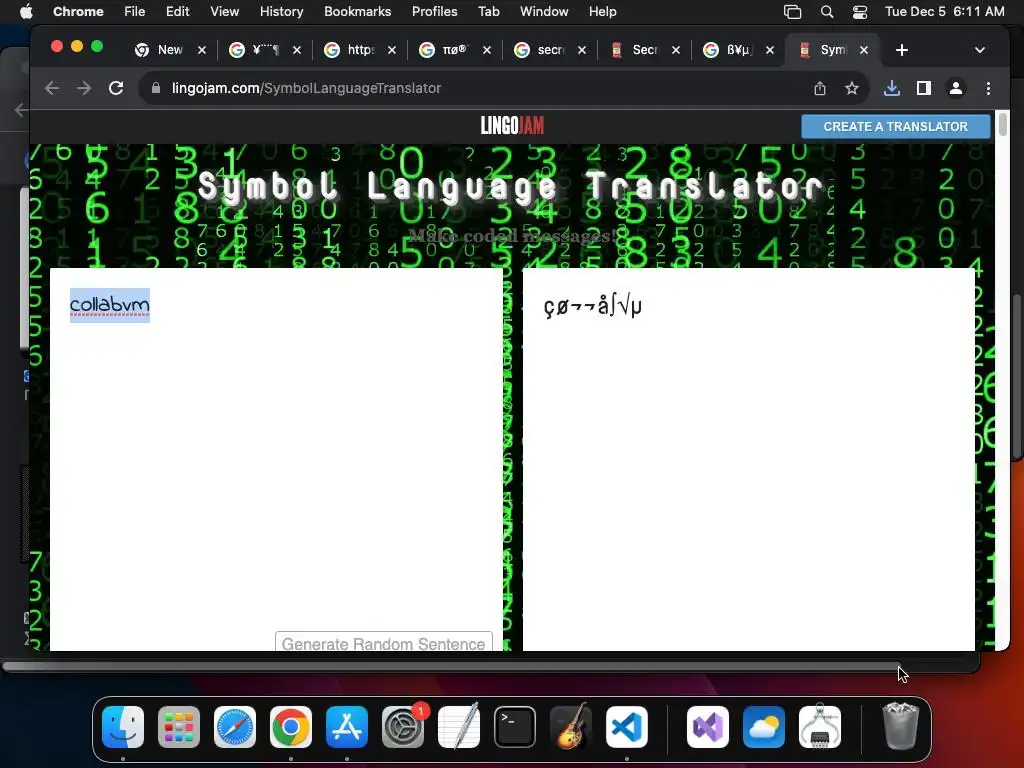Click the page vertical scrollbar thumb

coord(1002,124)
